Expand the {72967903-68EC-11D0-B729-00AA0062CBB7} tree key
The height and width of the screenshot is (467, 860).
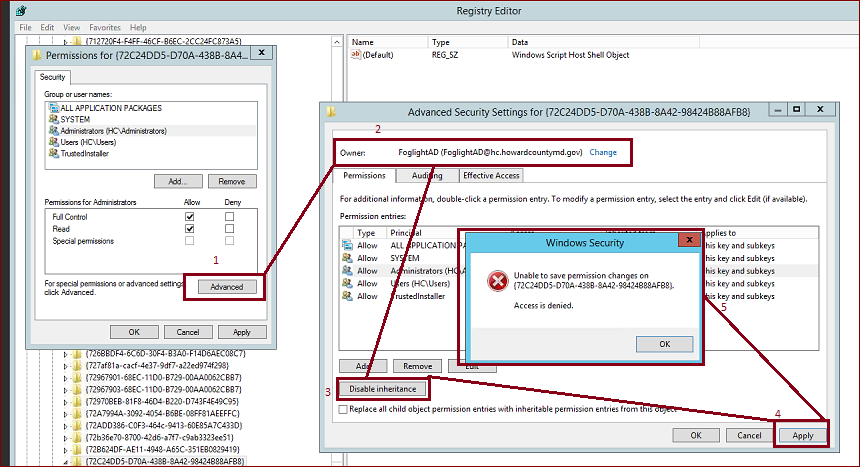click(x=65, y=390)
